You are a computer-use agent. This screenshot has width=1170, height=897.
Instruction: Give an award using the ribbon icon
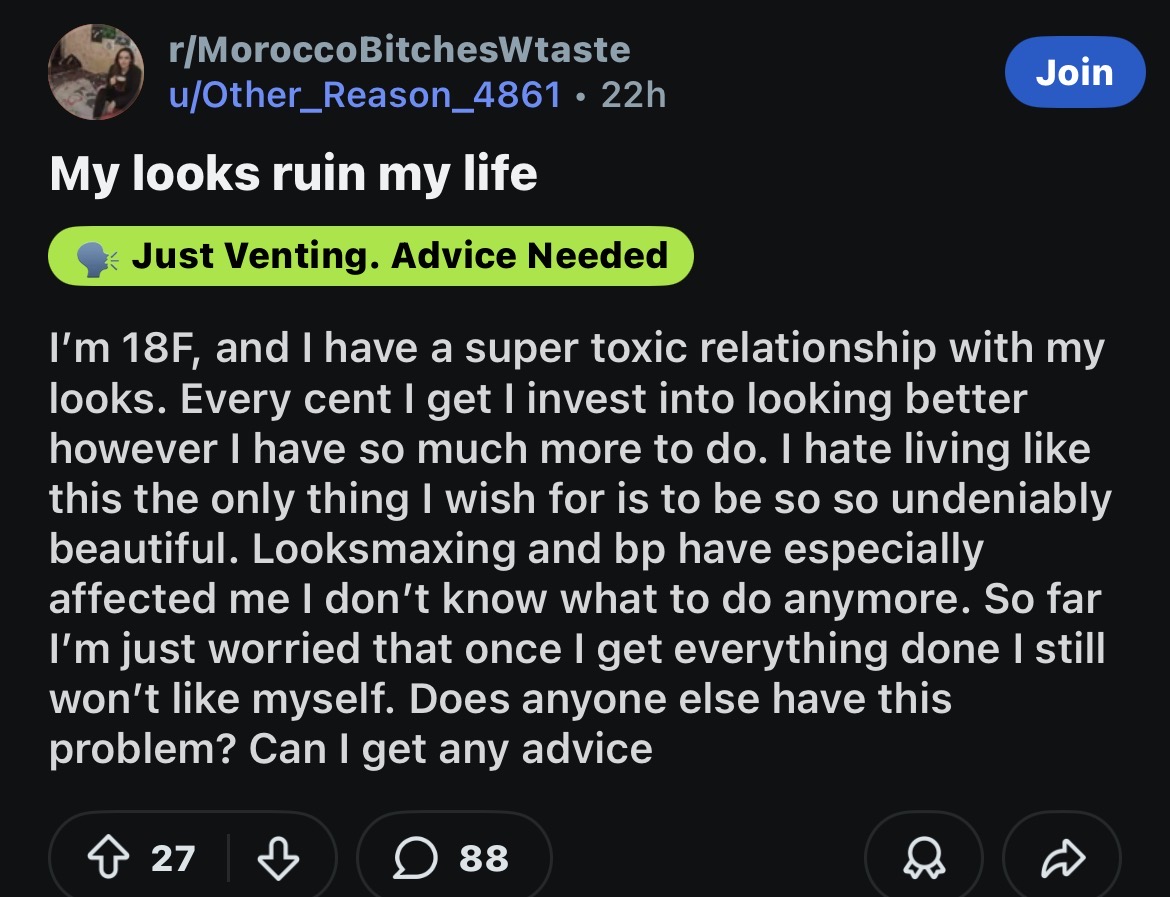pos(924,857)
